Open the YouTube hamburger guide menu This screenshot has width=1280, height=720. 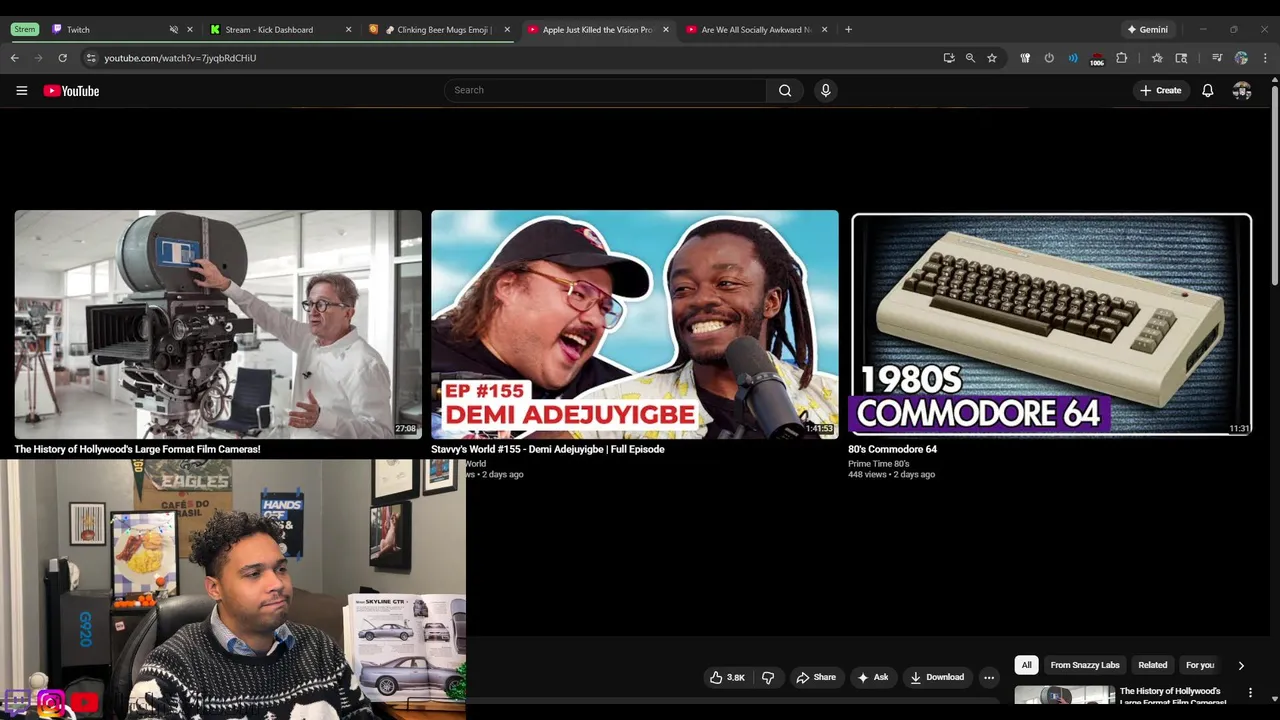(x=21, y=90)
